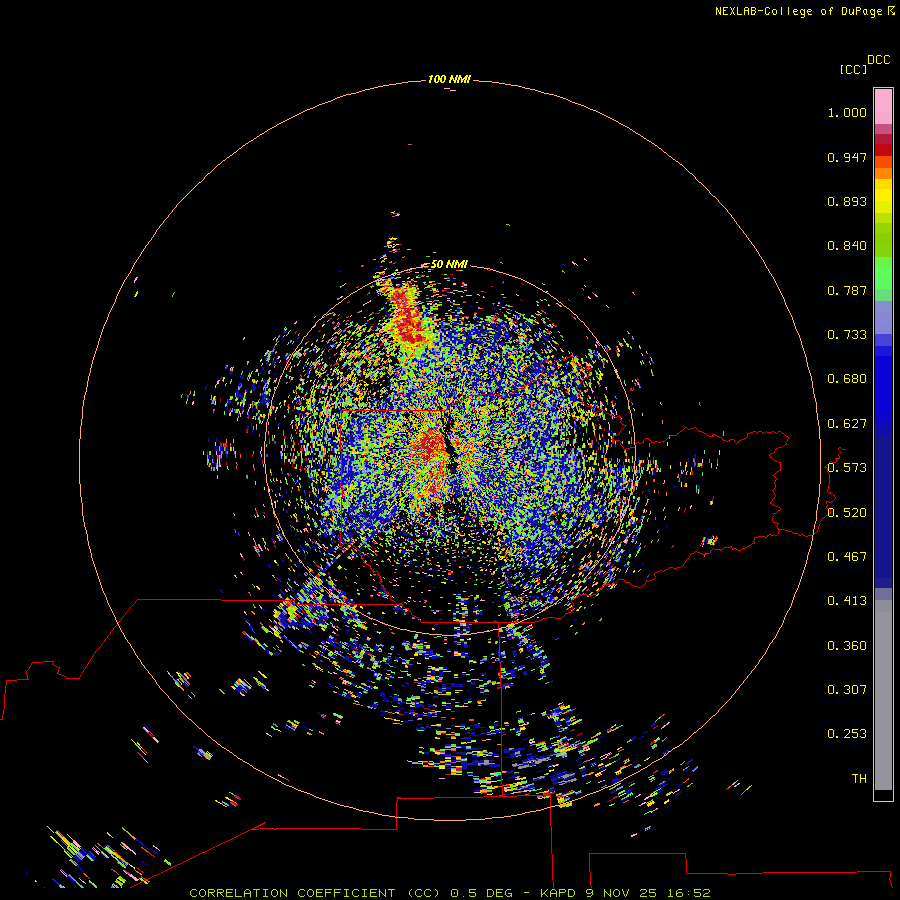Click the red echo cluster at radar center
Image resolution: width=900 pixels, height=900 pixels.
pos(429,443)
